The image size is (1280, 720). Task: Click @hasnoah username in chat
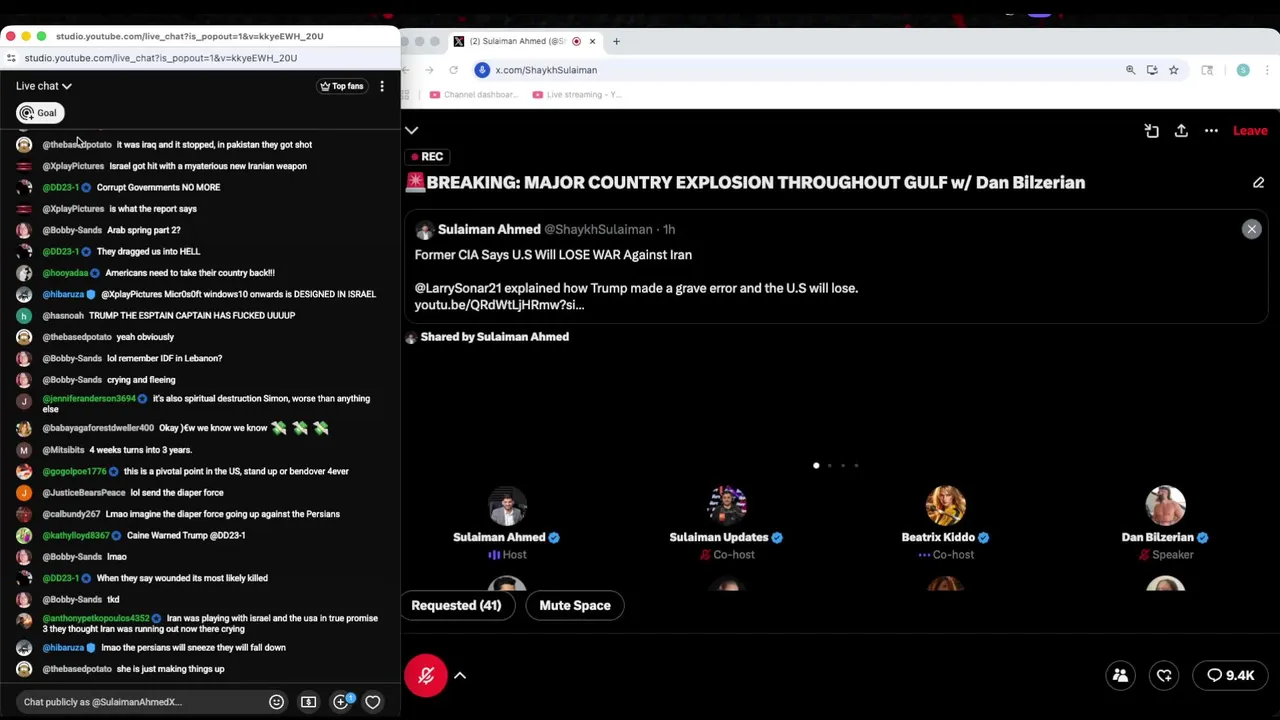pyautogui.click(x=63, y=316)
